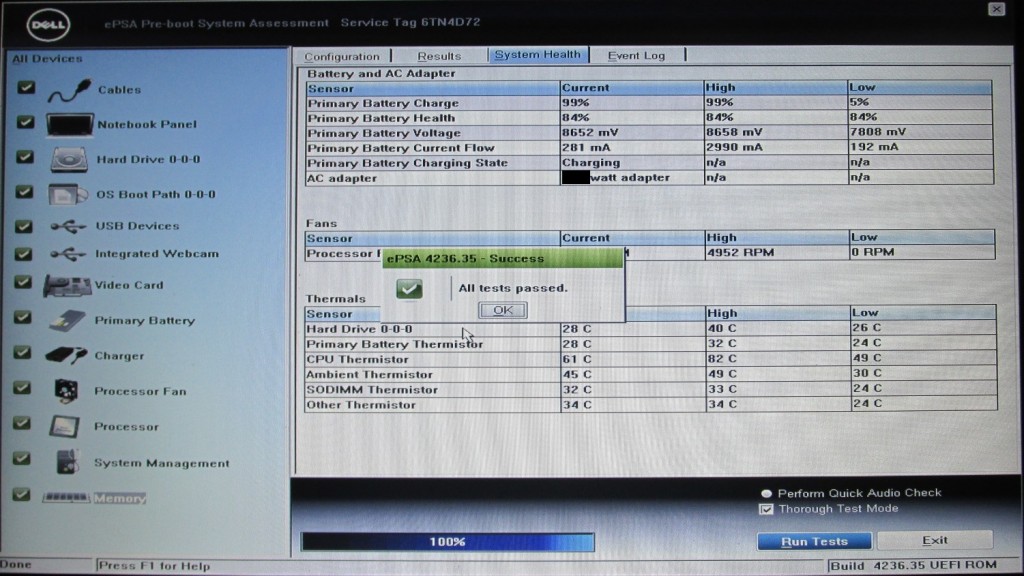Select the System Health tab
The width and height of the screenshot is (1024, 576).
537,55
